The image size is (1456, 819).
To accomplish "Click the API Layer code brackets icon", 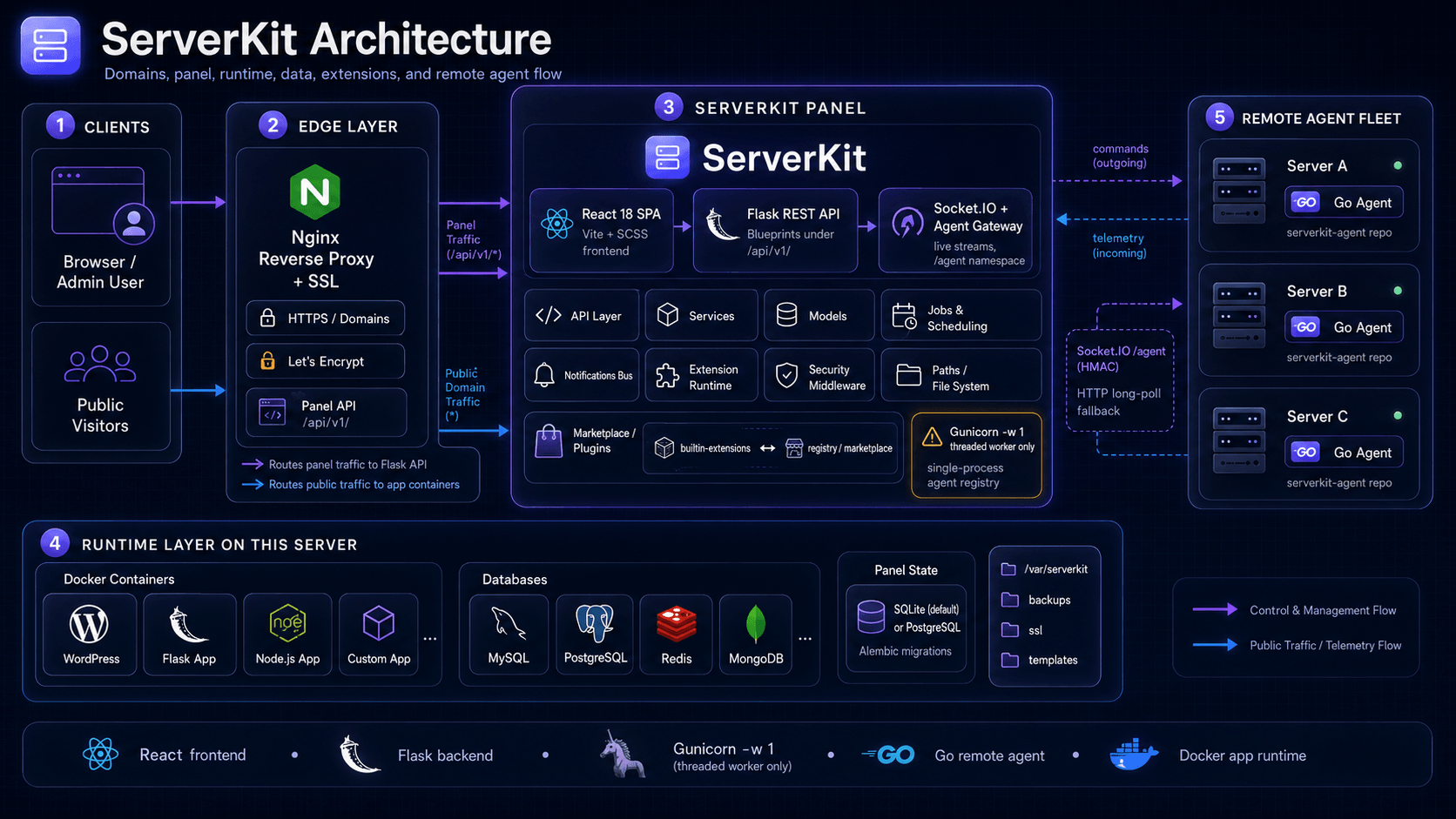I will click(548, 315).
